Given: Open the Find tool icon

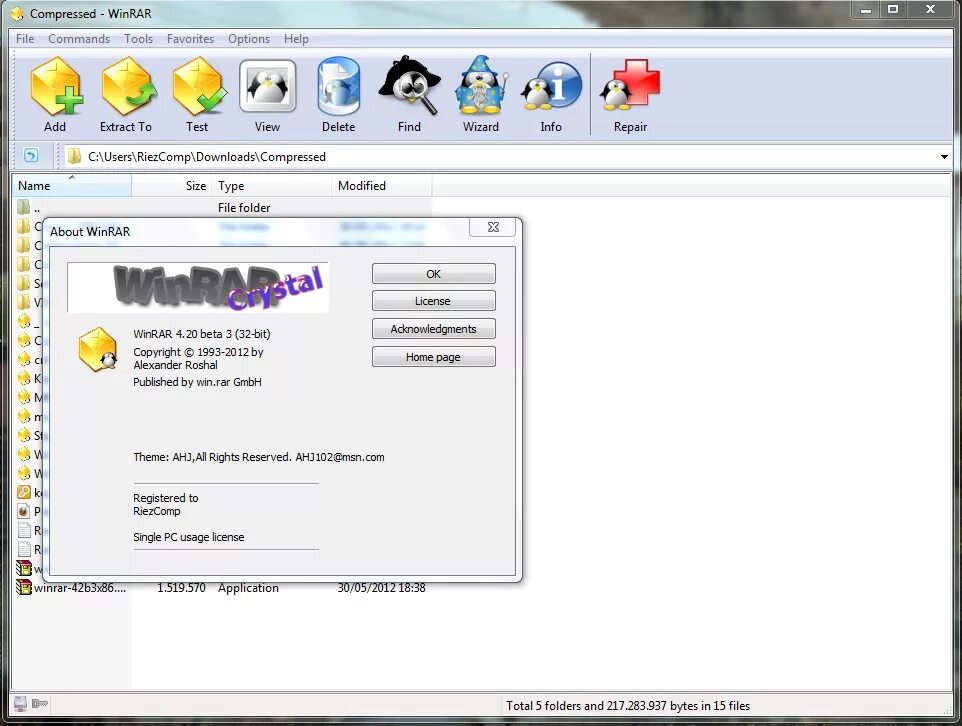Looking at the screenshot, I should click(x=409, y=86).
